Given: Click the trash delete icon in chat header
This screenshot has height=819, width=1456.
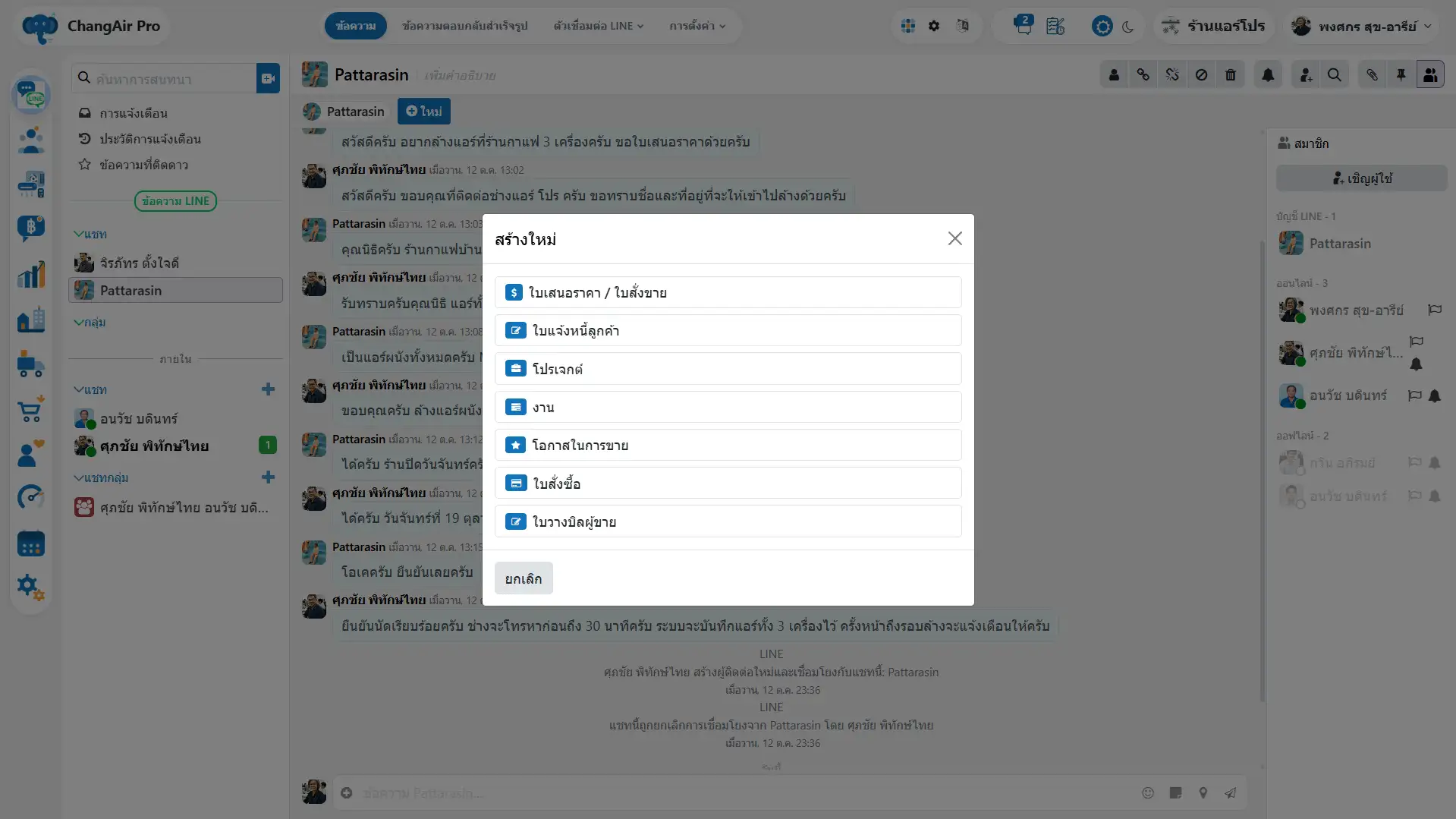Looking at the screenshot, I should tap(1231, 74).
